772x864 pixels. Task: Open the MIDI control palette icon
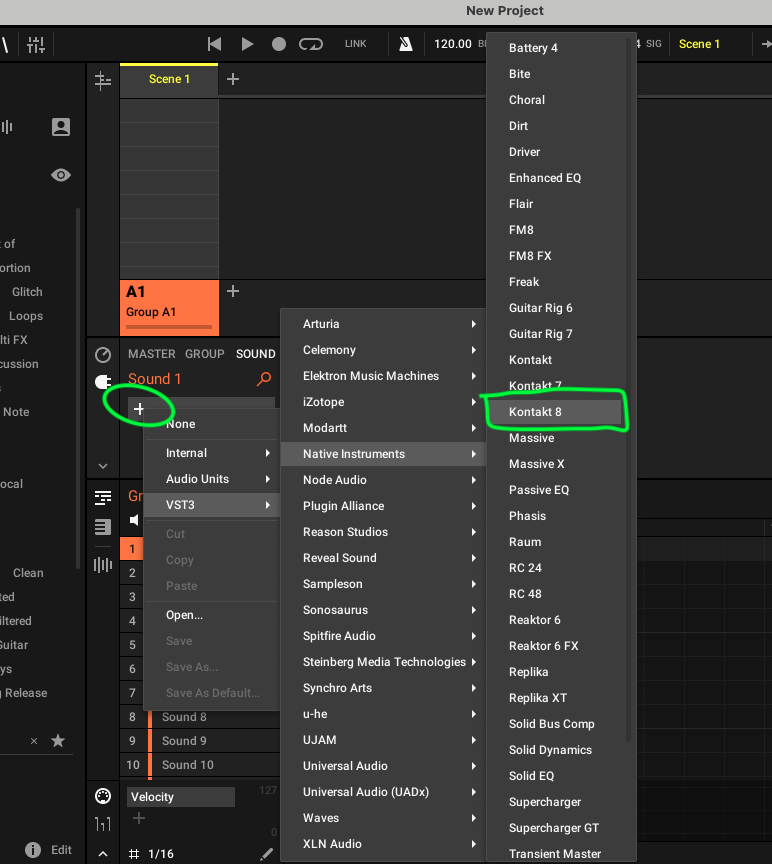pyautogui.click(x=103, y=796)
